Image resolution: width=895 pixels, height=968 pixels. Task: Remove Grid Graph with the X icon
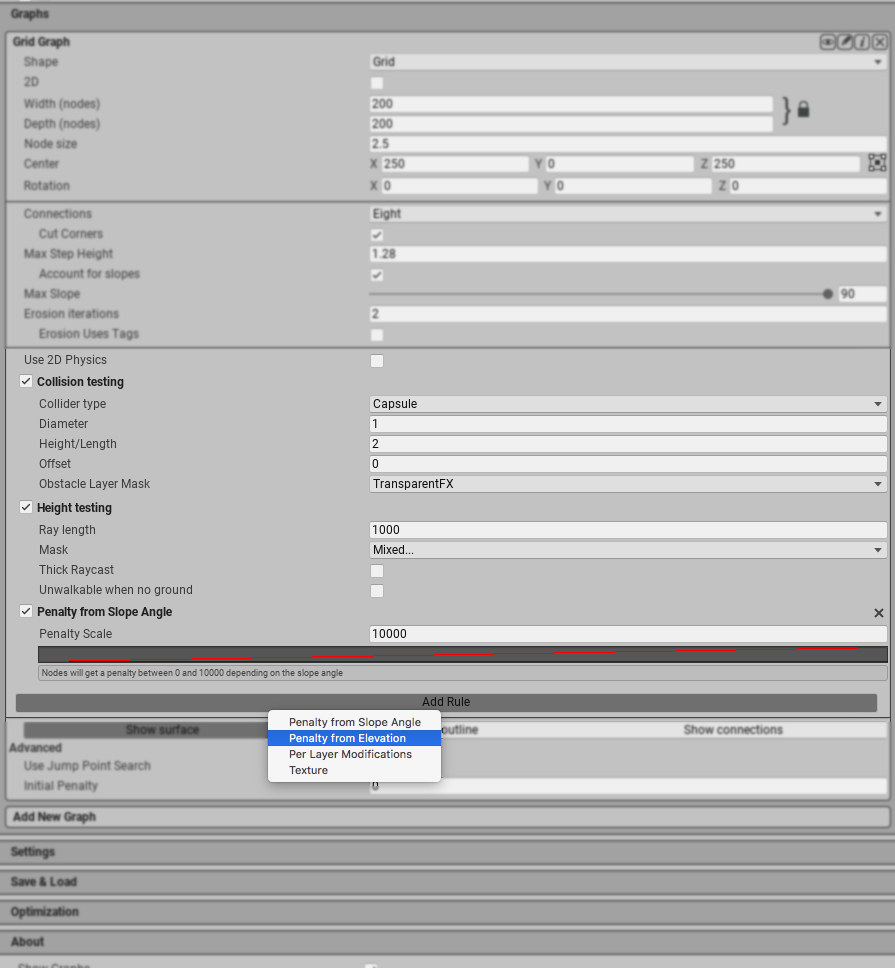[879, 42]
